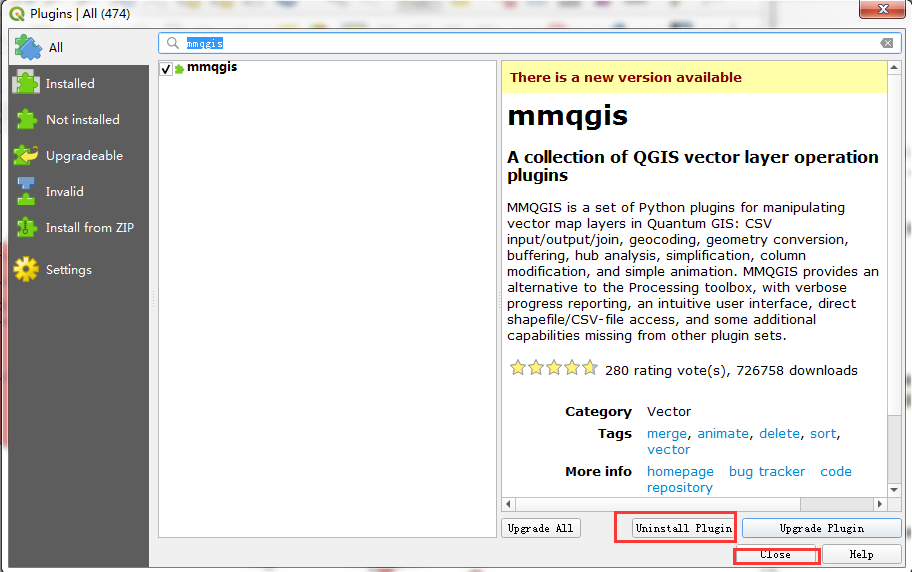Click the horizontal scroll right arrow
This screenshot has width=912, height=572.
[x=880, y=504]
